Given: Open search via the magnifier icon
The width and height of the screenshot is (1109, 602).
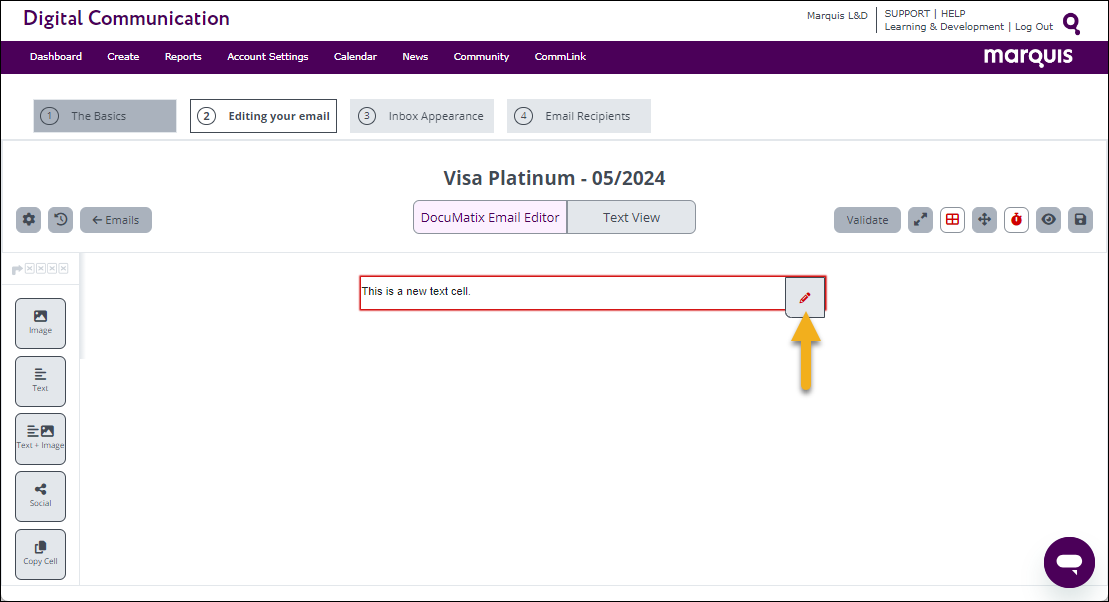Looking at the screenshot, I should (1071, 23).
